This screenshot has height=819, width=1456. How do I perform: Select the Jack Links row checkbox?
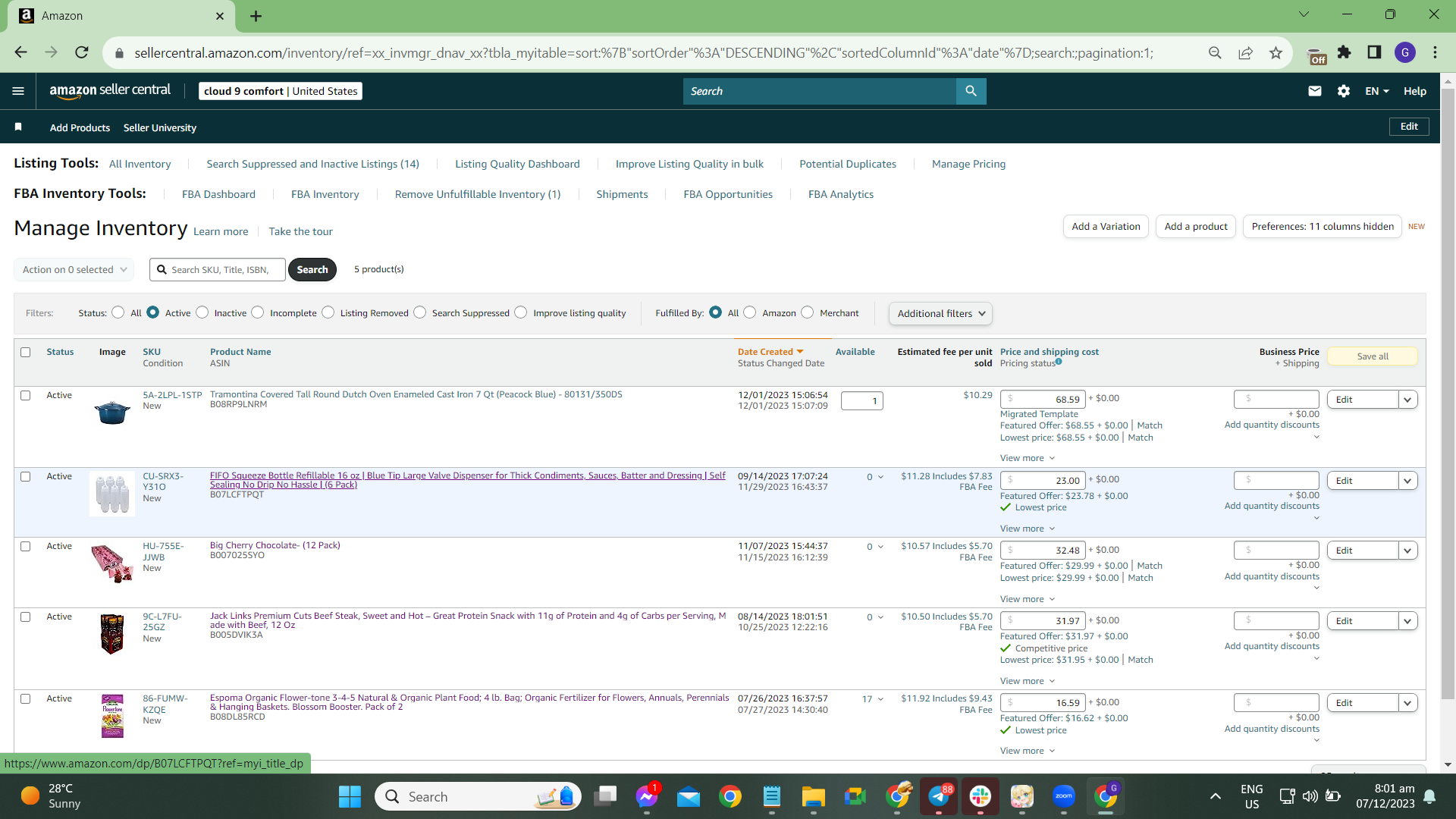pos(26,617)
